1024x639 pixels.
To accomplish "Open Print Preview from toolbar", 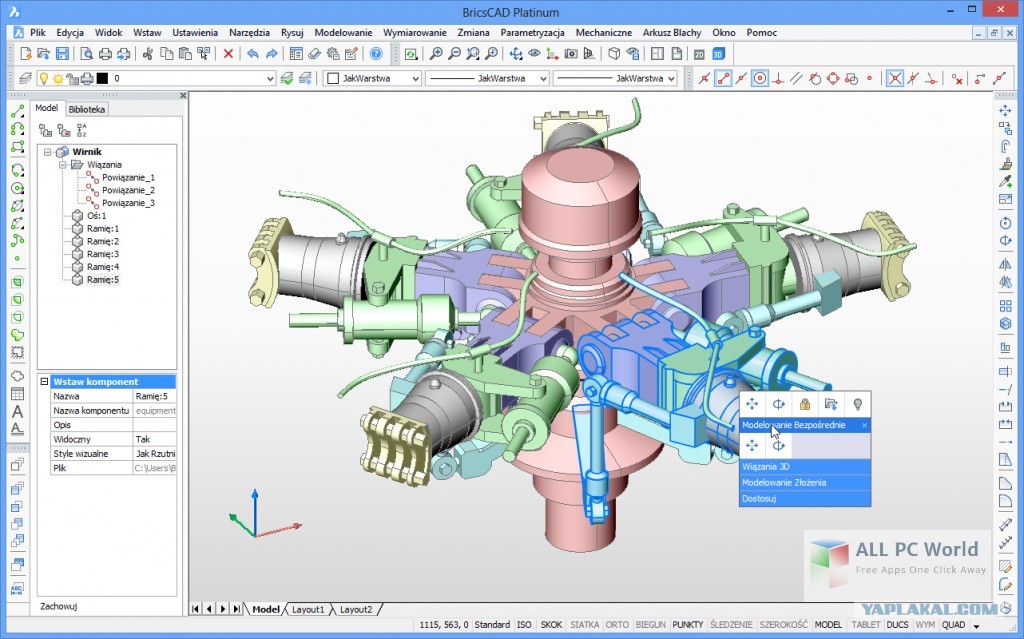I will (x=86, y=54).
